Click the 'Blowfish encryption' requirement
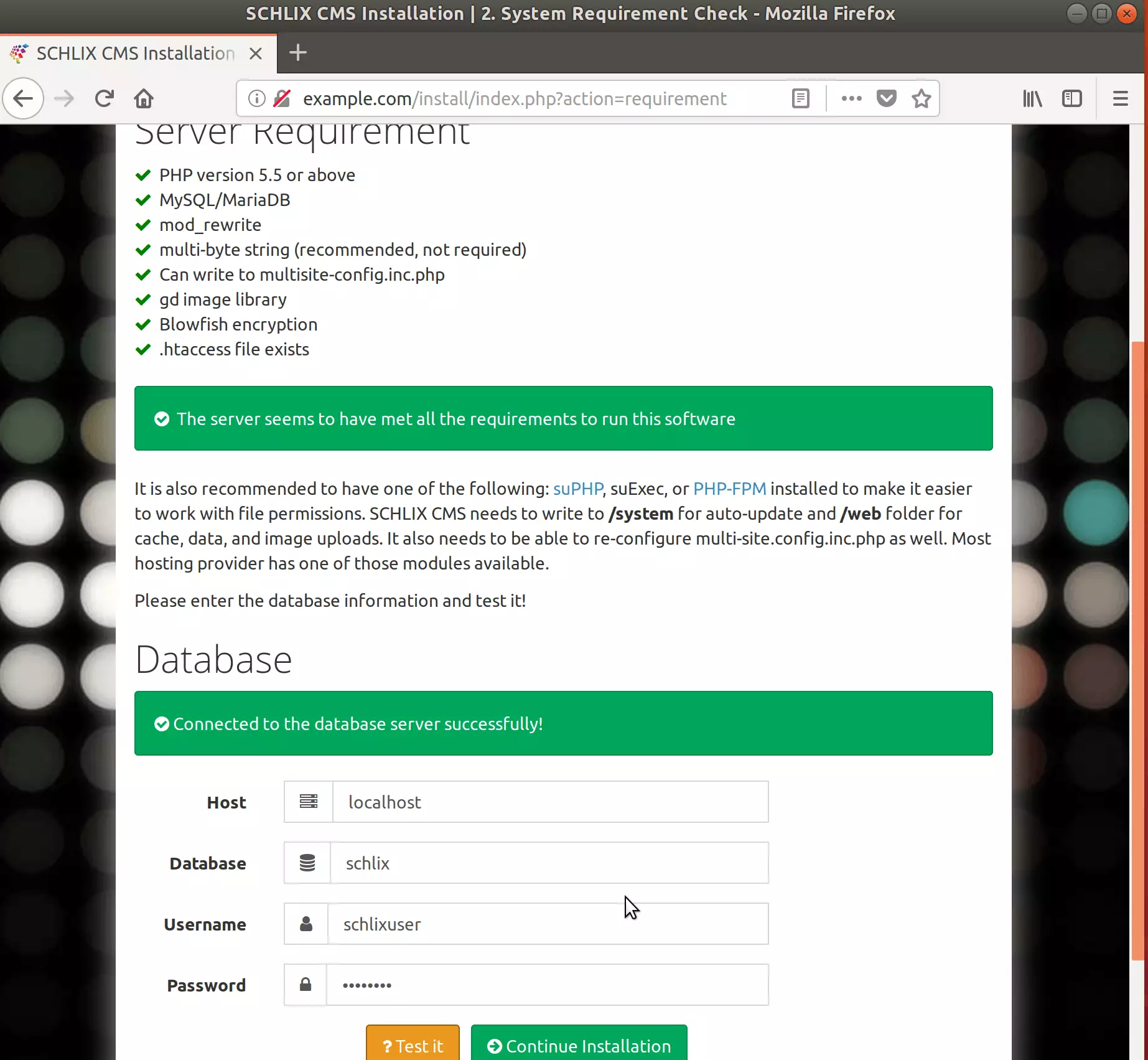Viewport: 1148px width, 1060px height. coord(238,324)
